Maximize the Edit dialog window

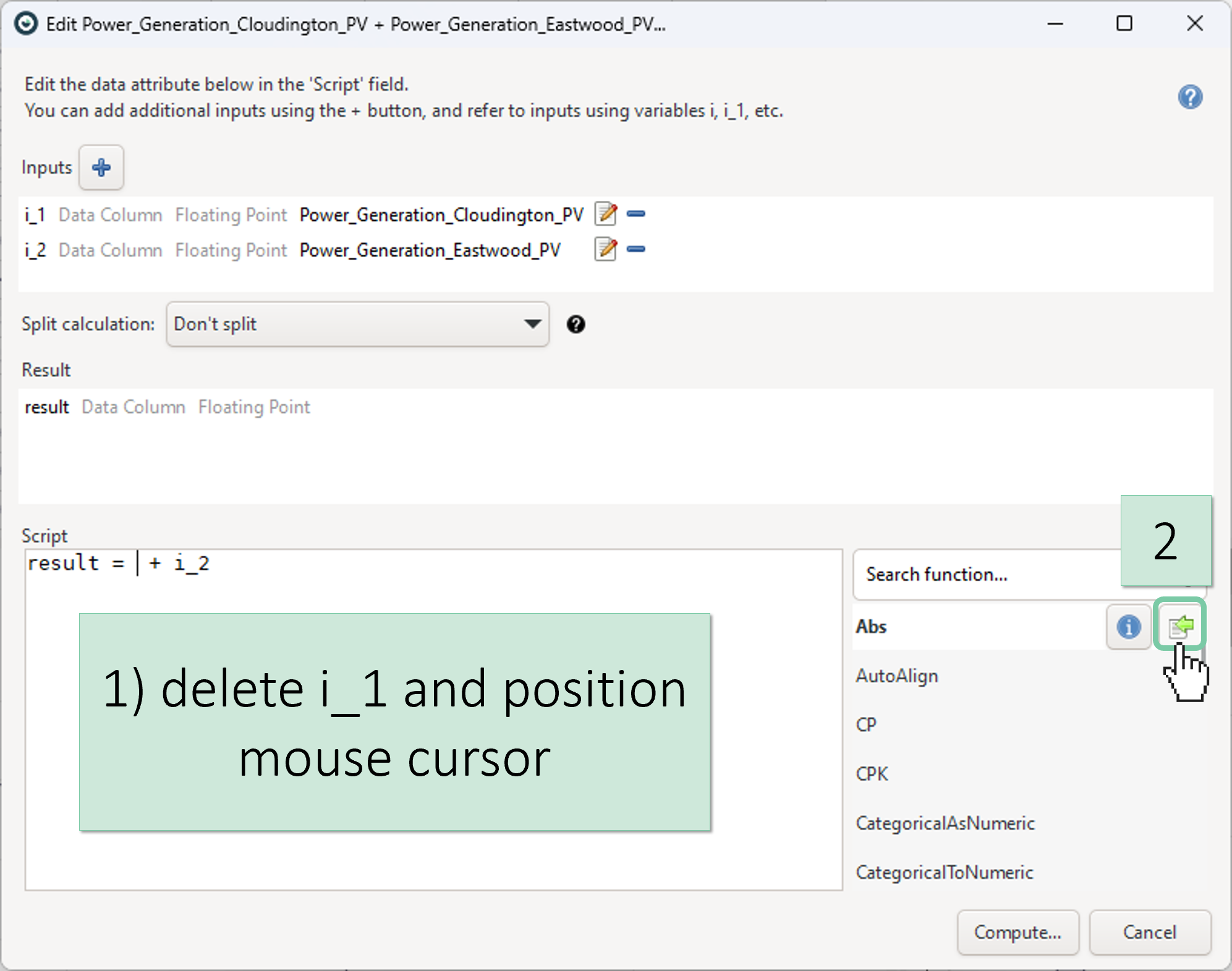[1124, 24]
